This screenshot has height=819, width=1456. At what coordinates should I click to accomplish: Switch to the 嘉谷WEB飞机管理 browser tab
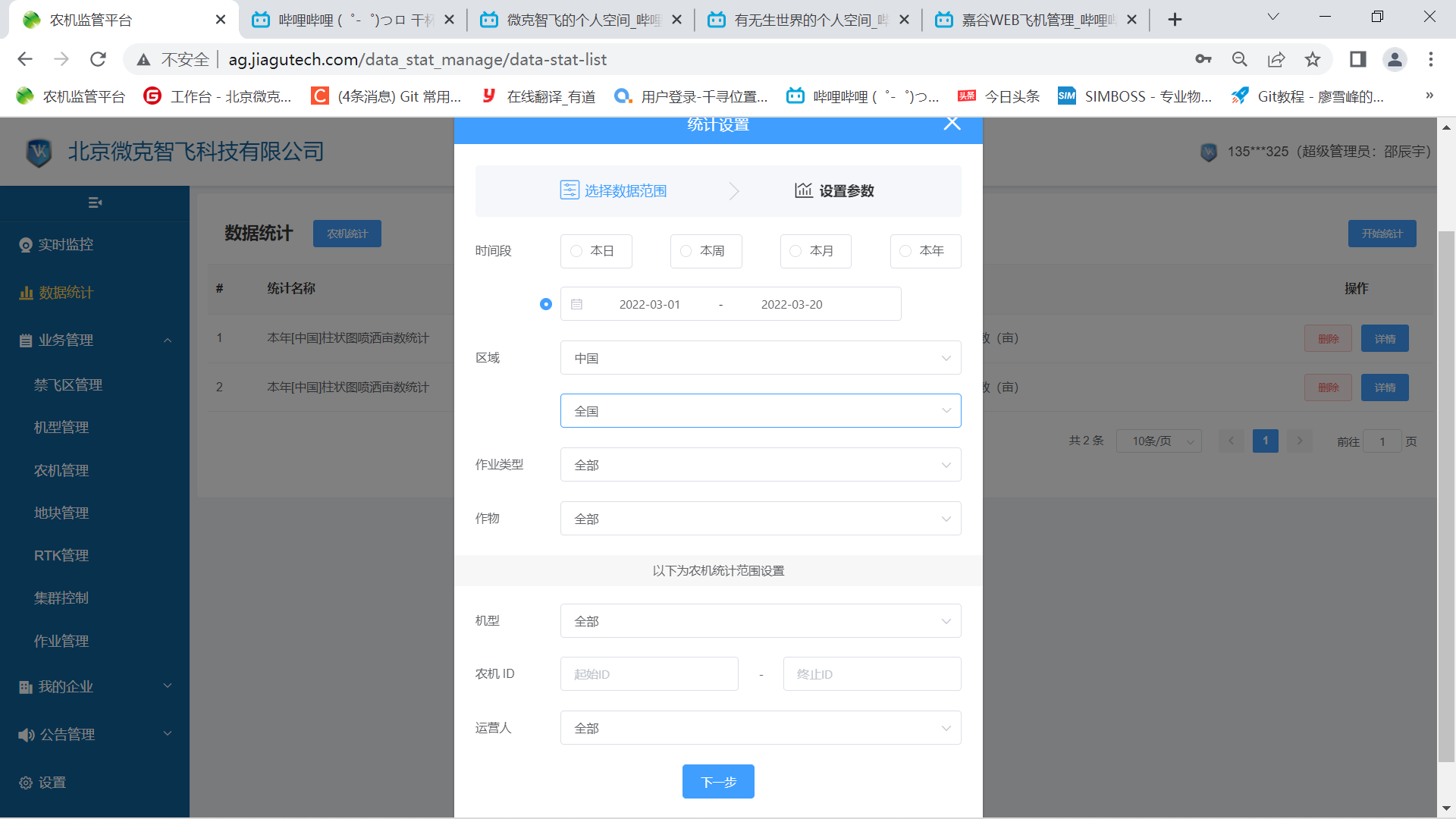coord(1037,20)
